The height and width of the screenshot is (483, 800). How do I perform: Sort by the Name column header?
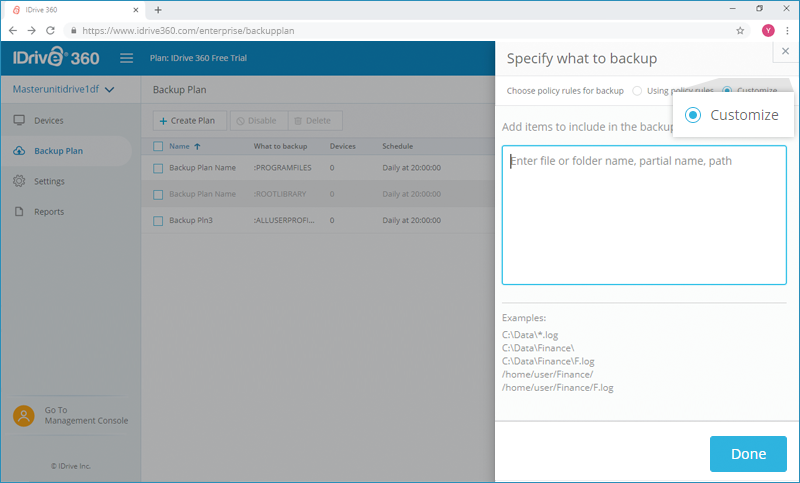point(179,146)
